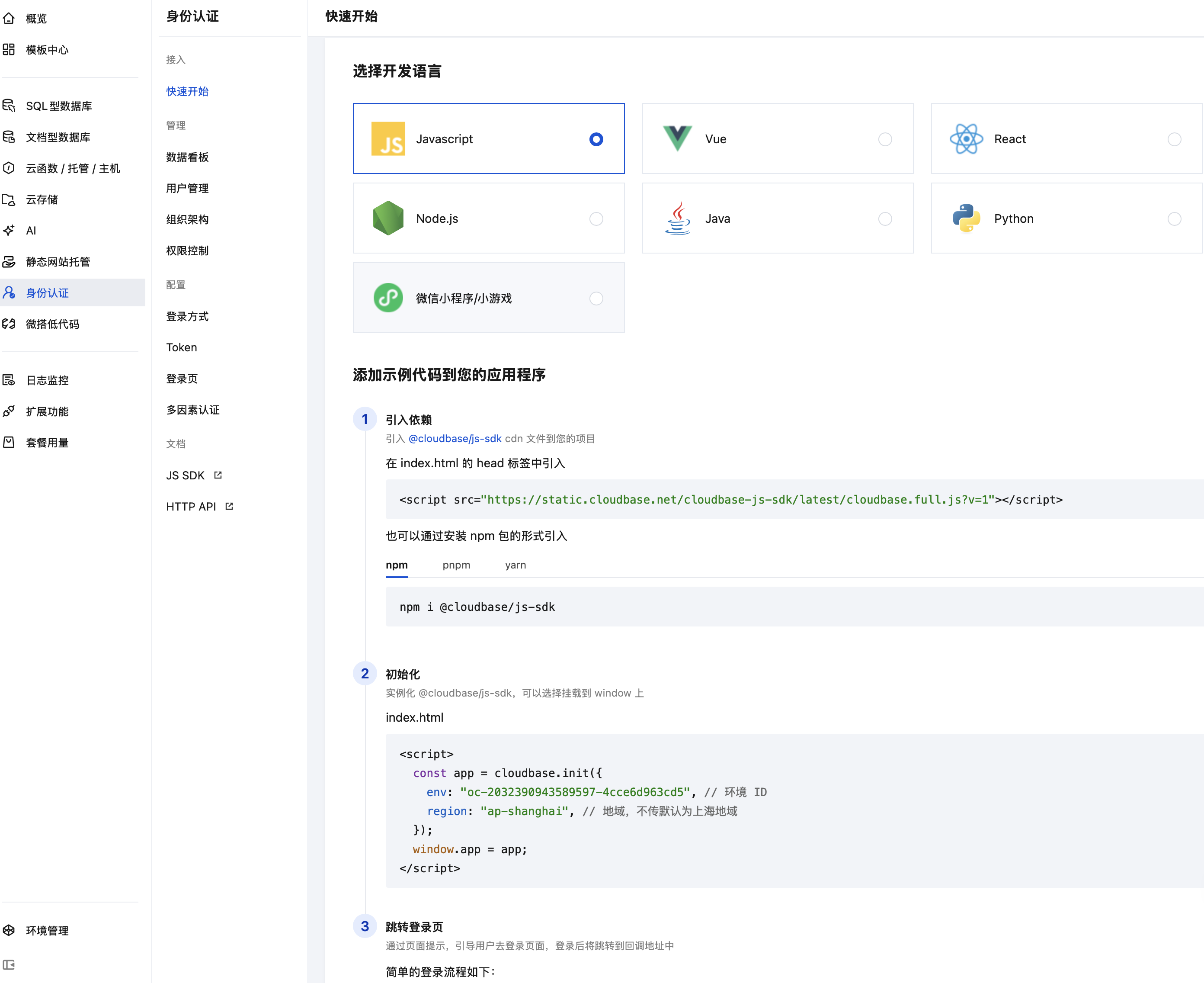
Task: Collapse the left sidebar panel
Action: (9, 964)
